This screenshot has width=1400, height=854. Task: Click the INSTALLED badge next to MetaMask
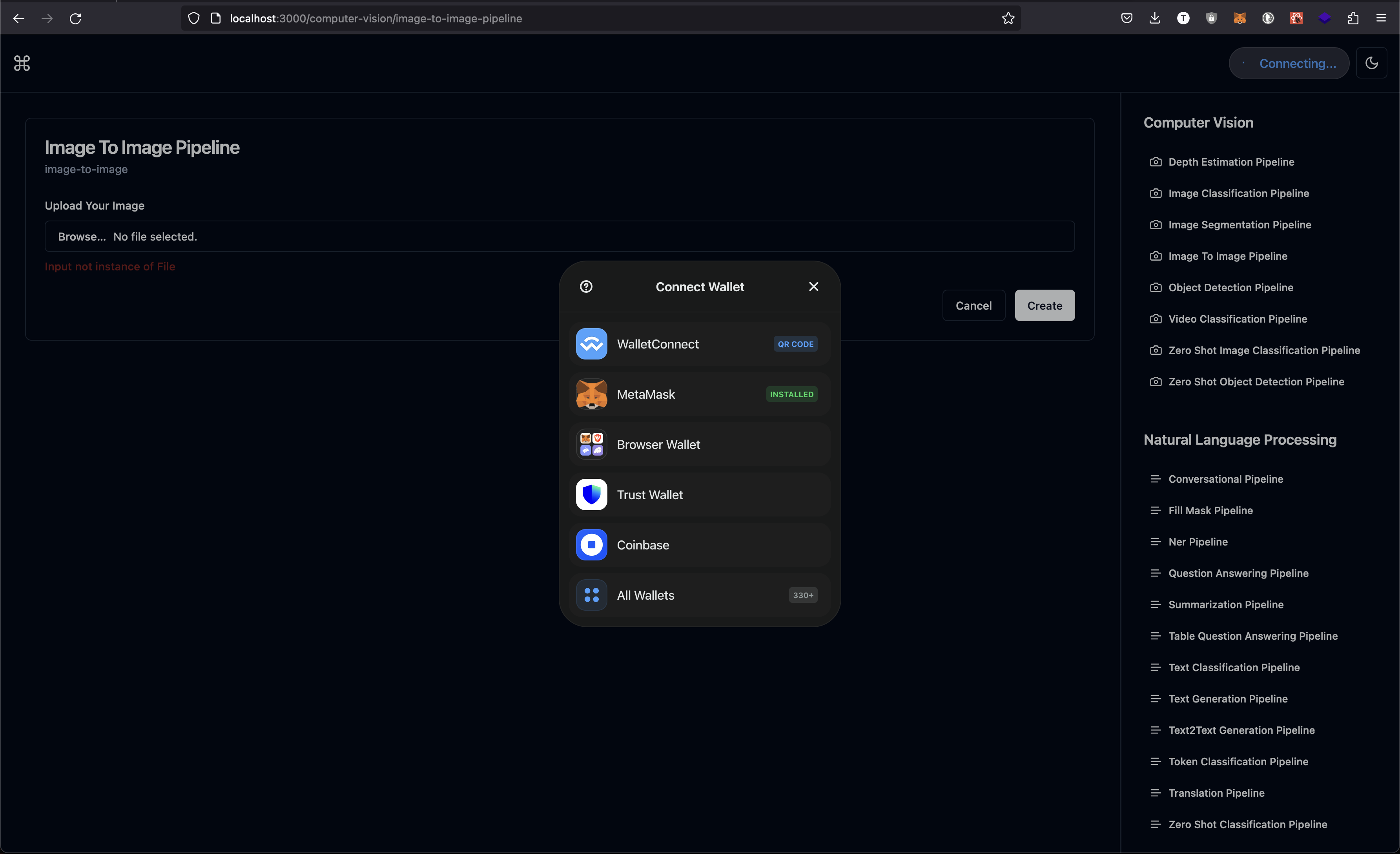(791, 394)
